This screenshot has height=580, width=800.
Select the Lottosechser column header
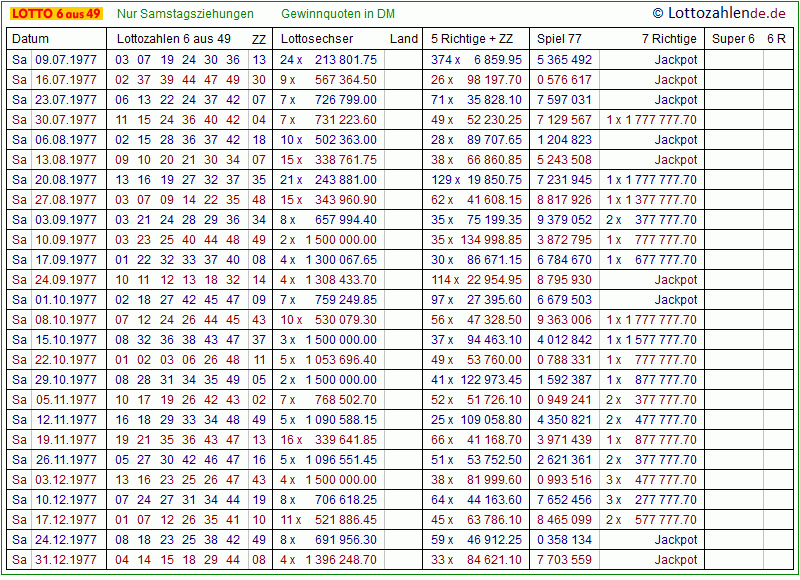[317, 39]
